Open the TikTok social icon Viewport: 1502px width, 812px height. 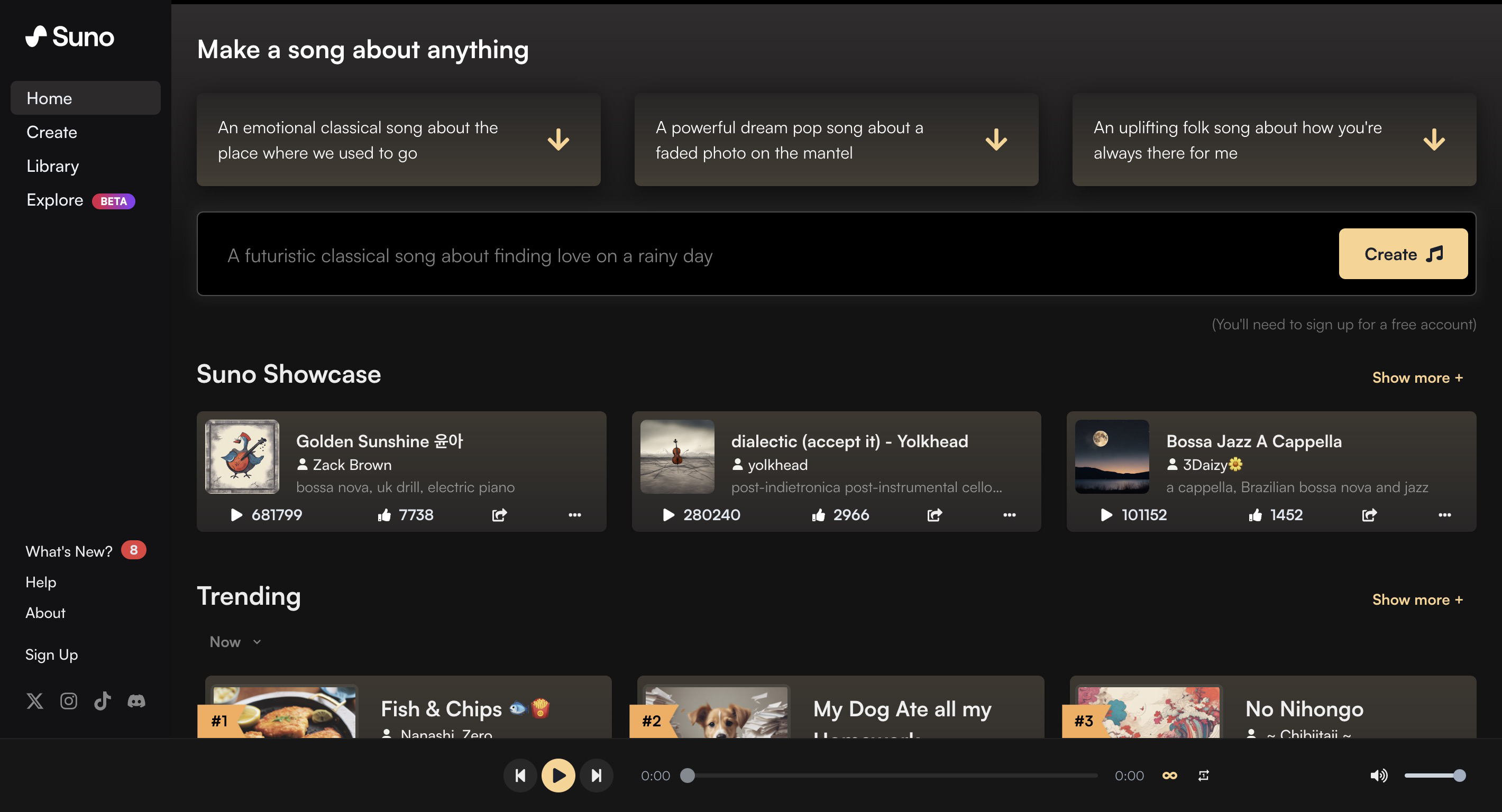[x=103, y=700]
